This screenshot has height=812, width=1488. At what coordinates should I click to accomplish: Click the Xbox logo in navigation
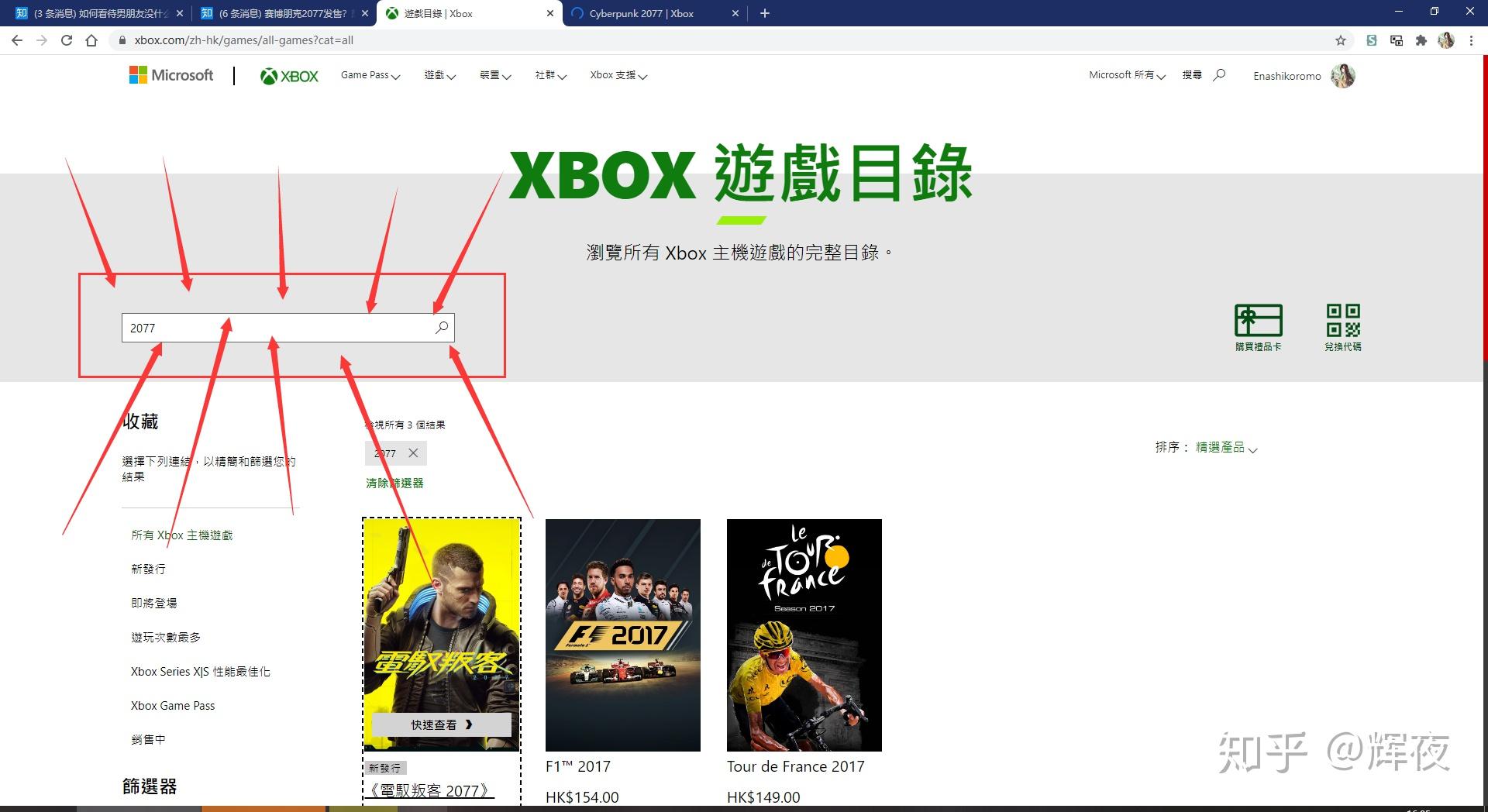click(289, 76)
